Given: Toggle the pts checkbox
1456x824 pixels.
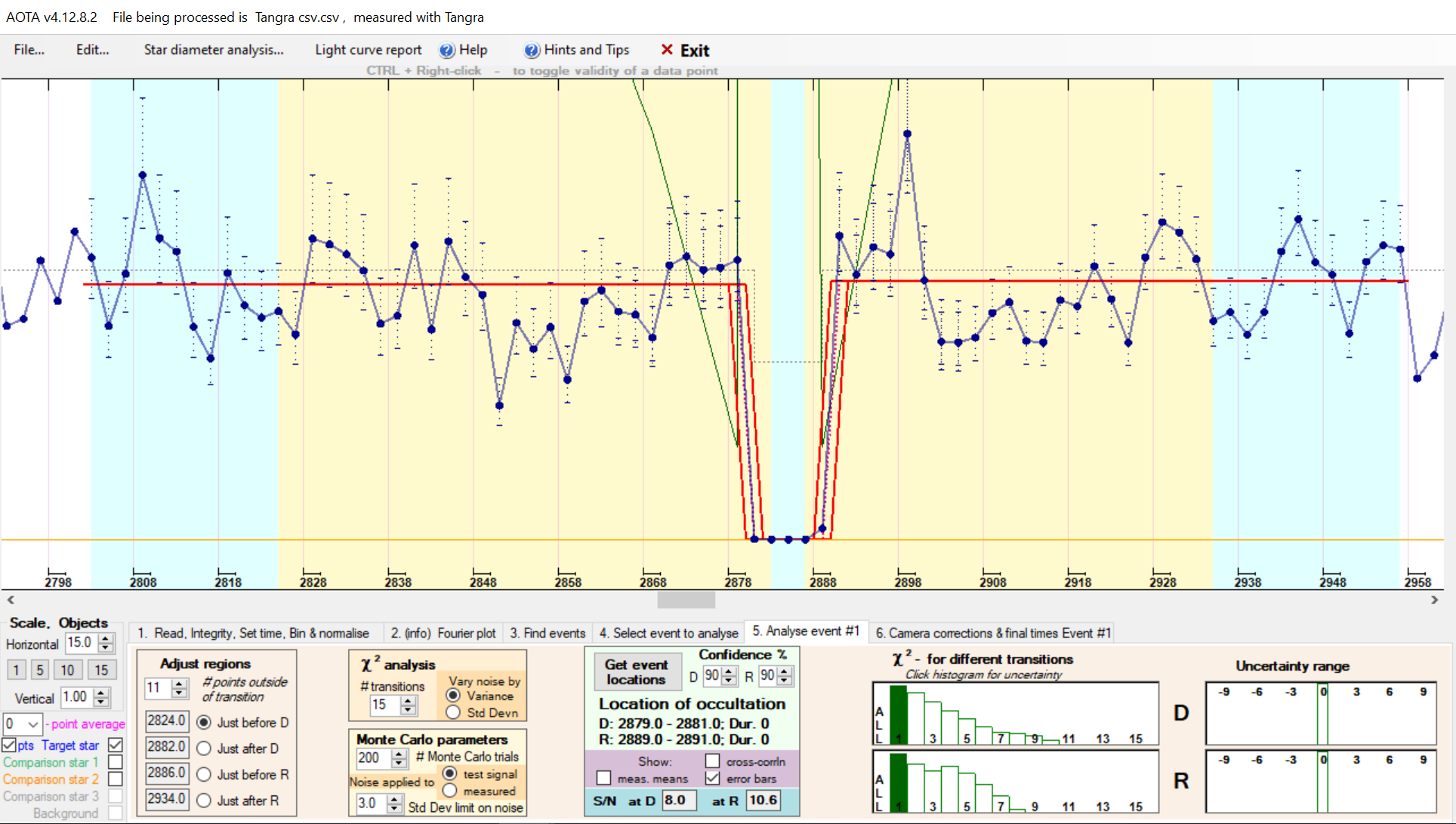Looking at the screenshot, I should (x=9, y=745).
